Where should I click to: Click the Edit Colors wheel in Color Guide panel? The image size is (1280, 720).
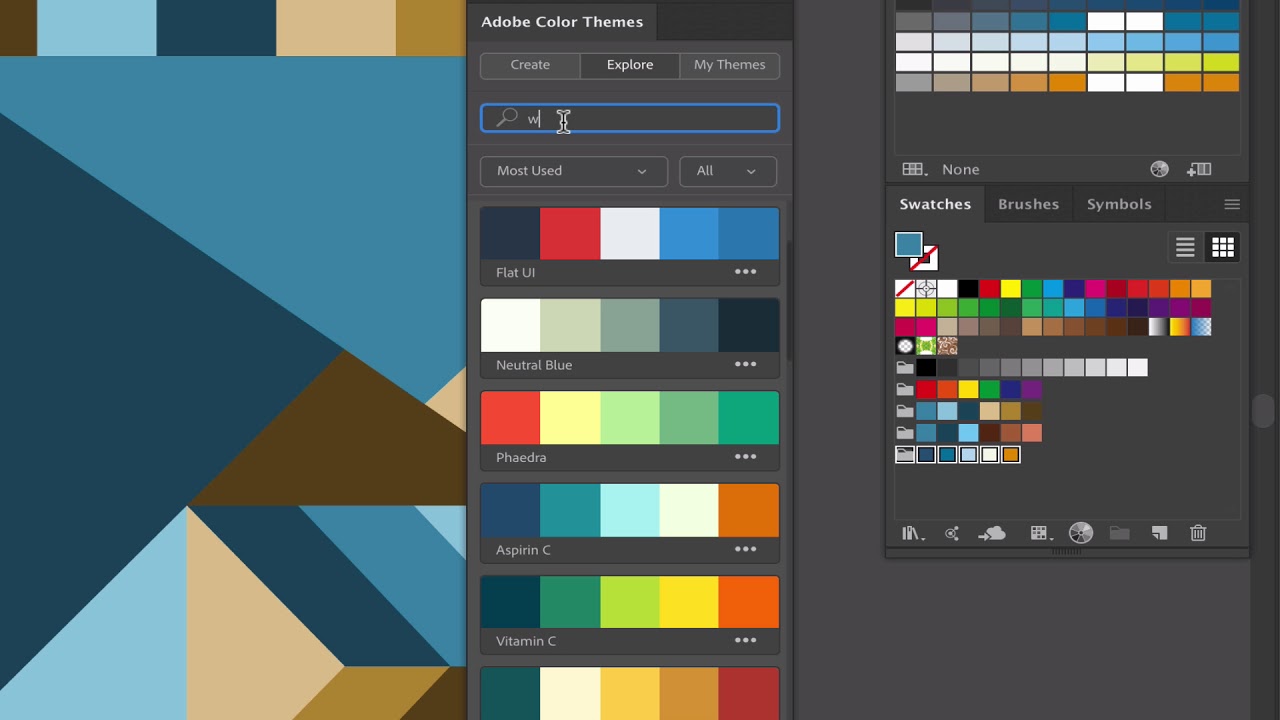click(1159, 170)
